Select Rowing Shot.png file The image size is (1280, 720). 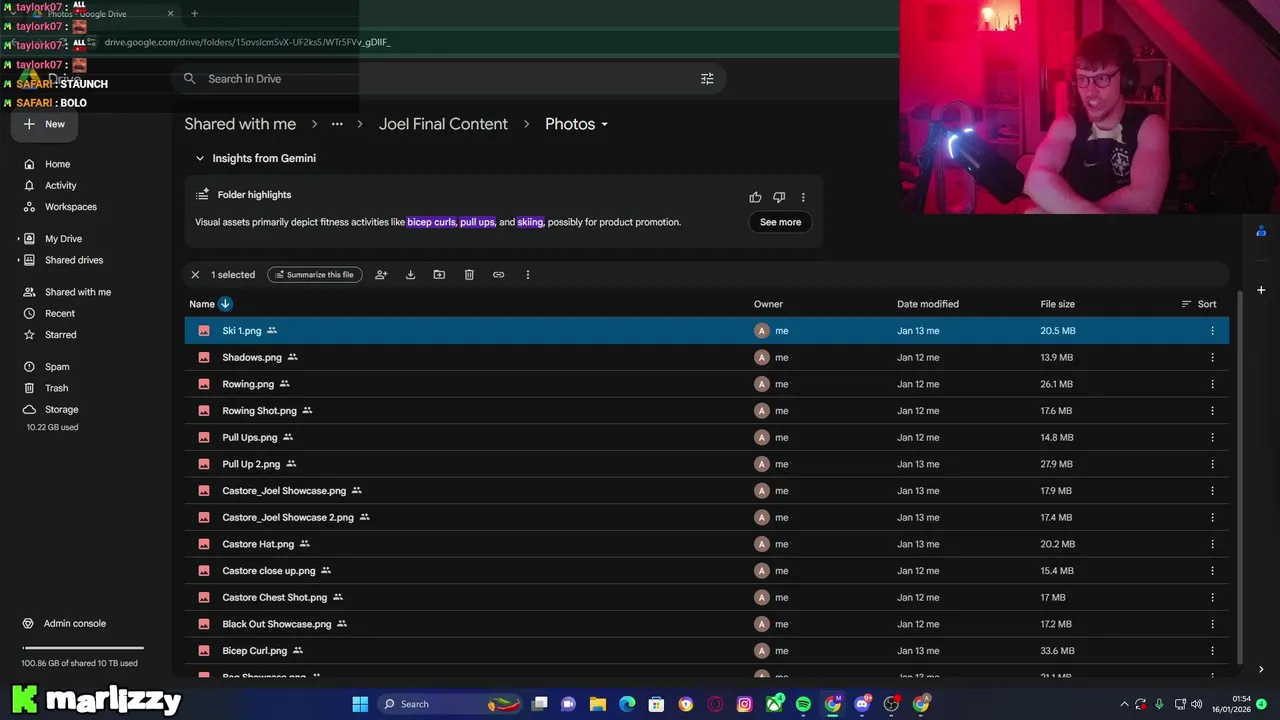point(706,411)
